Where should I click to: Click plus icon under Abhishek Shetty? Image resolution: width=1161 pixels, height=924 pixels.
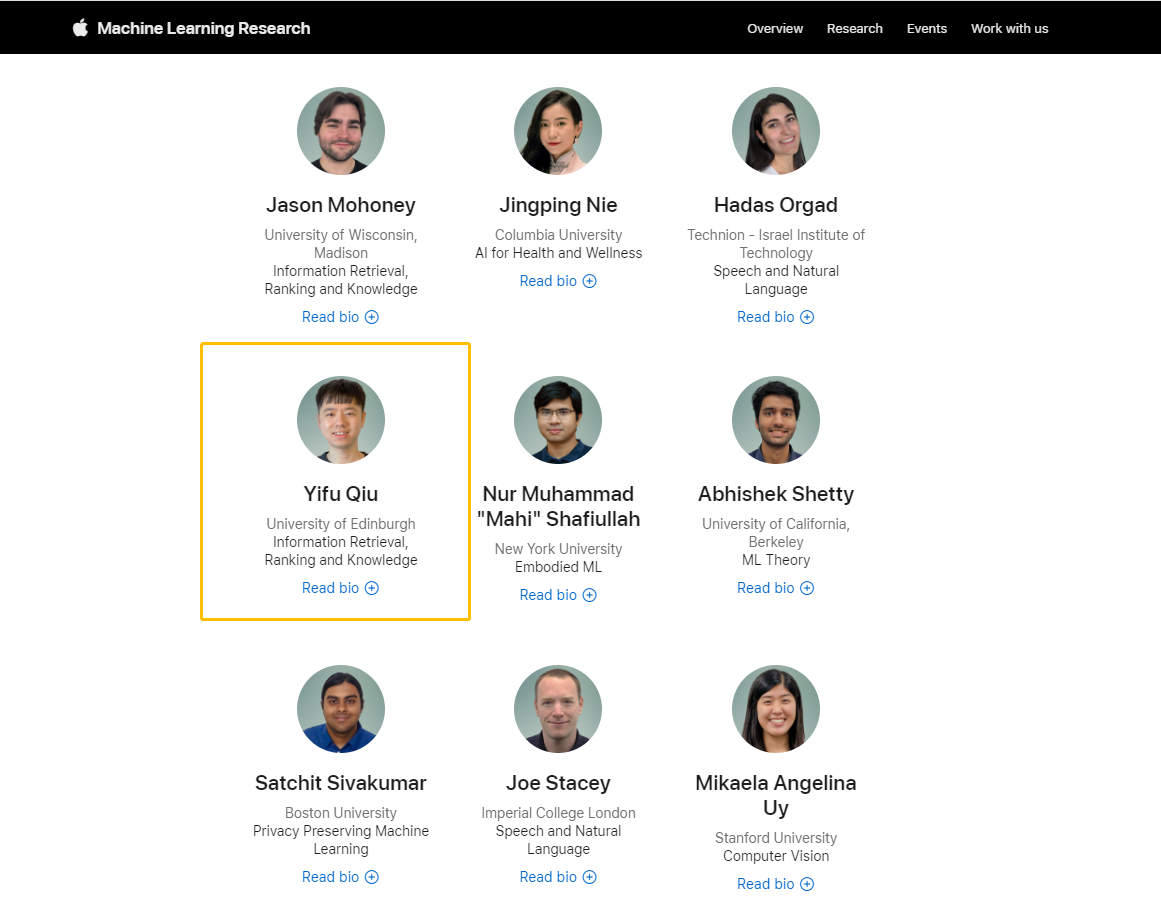tap(807, 588)
